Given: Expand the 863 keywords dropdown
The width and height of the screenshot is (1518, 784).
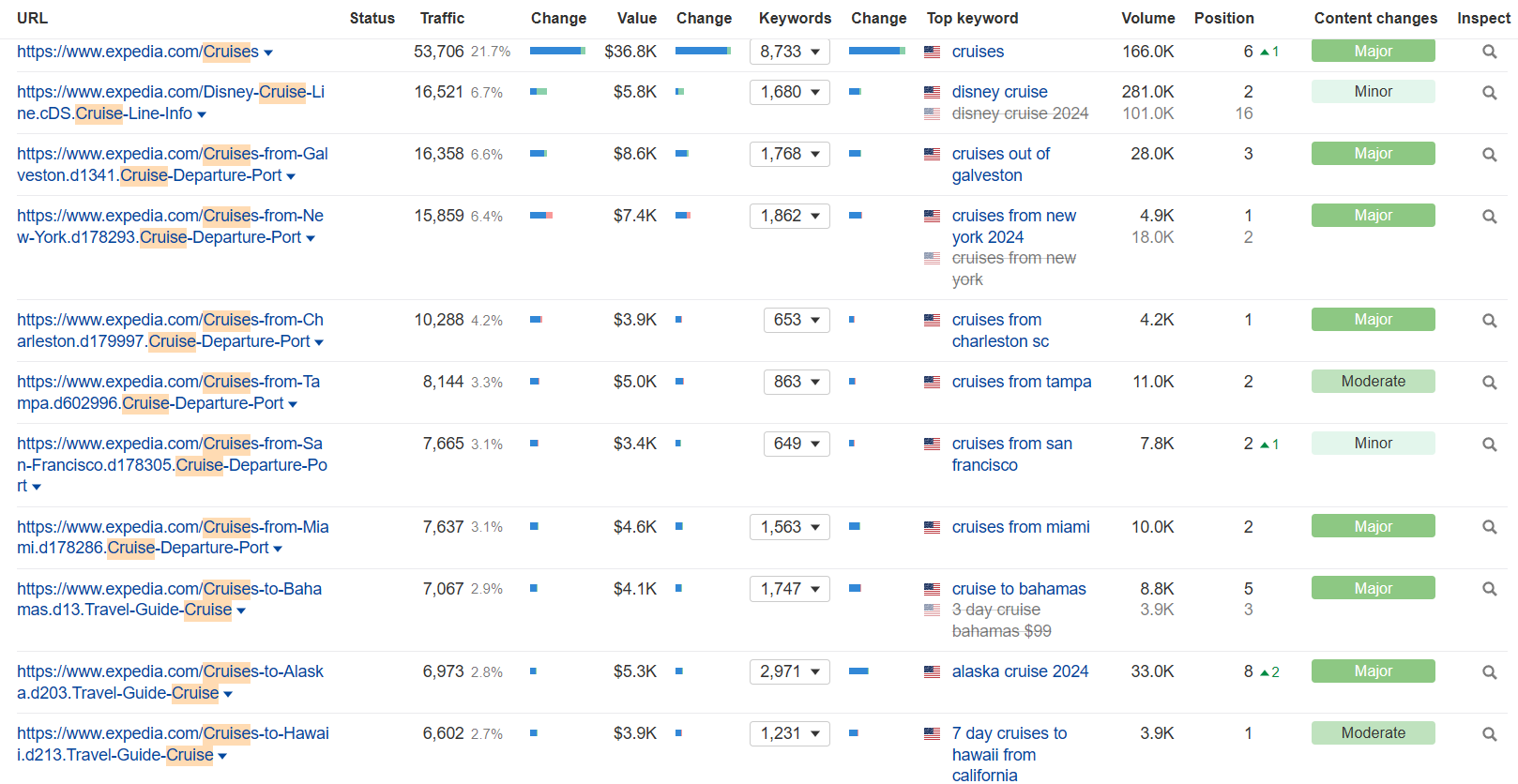Looking at the screenshot, I should pos(797,382).
